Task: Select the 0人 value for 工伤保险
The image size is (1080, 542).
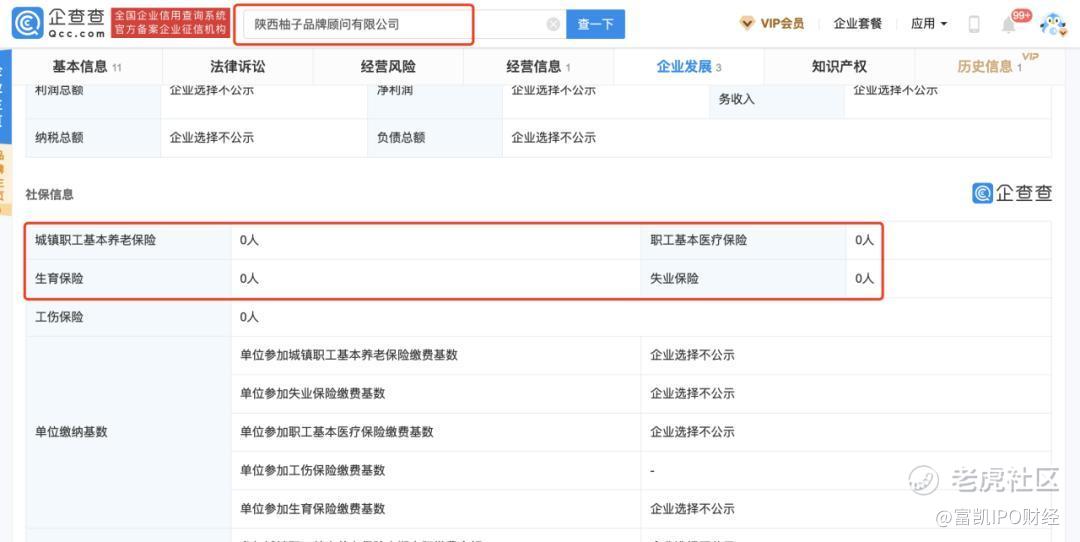Action: tap(249, 317)
